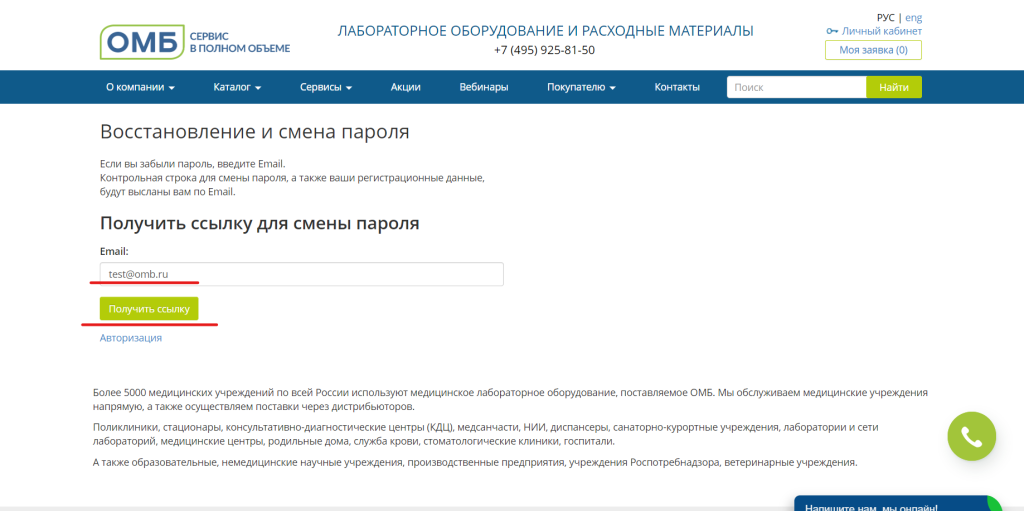The height and width of the screenshot is (511, 1024).
Task: Follow the Авторизация link
Action: coord(131,338)
